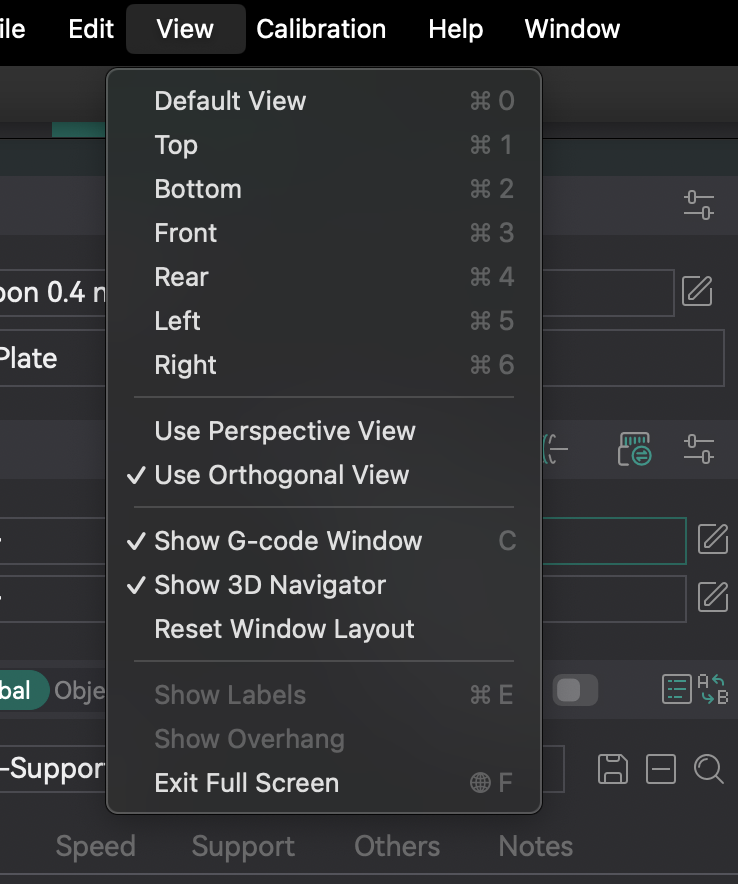The width and height of the screenshot is (738, 884).
Task: Select Bottom view from the menu
Action: click(198, 188)
